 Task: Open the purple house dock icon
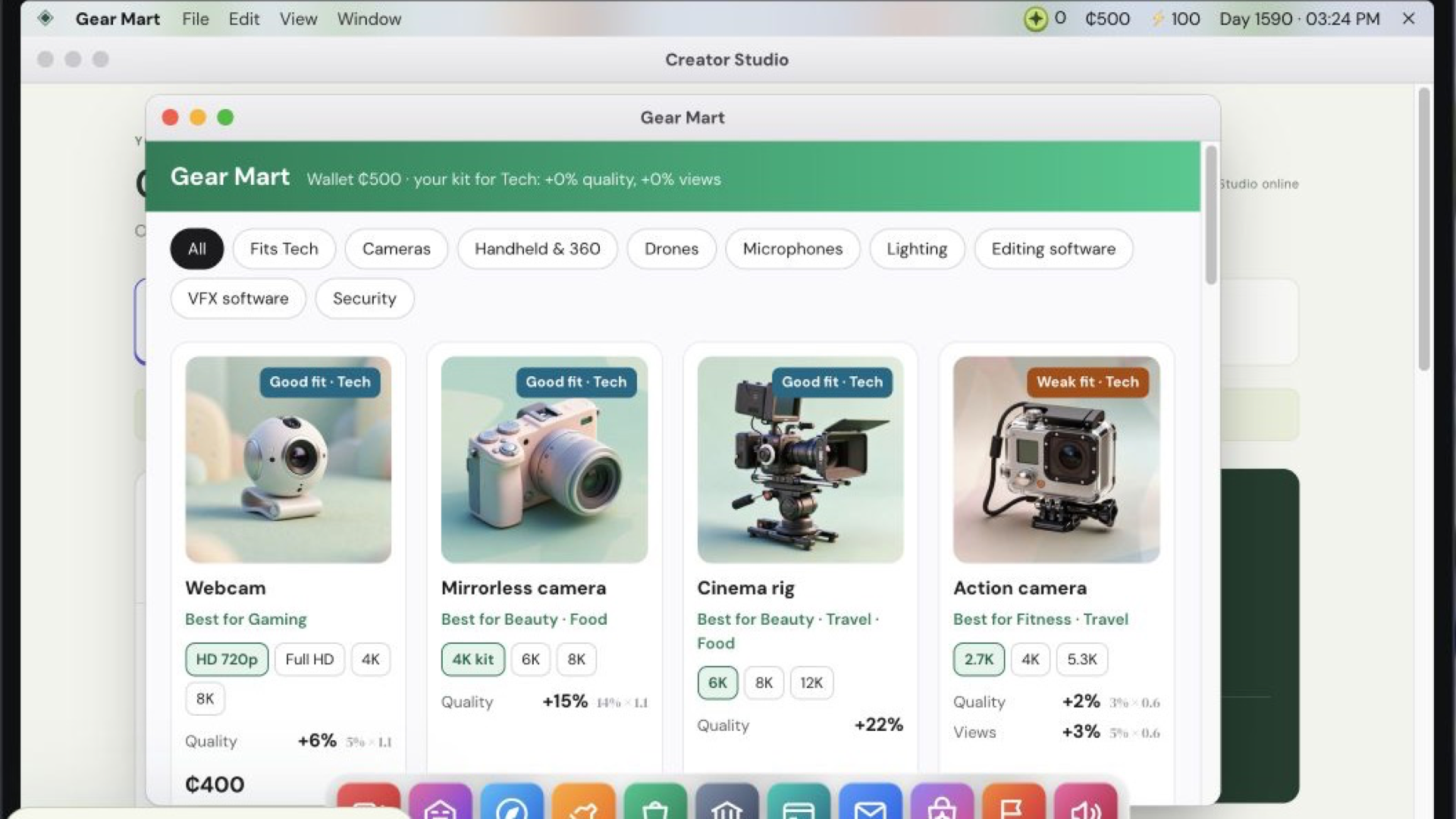(440, 802)
